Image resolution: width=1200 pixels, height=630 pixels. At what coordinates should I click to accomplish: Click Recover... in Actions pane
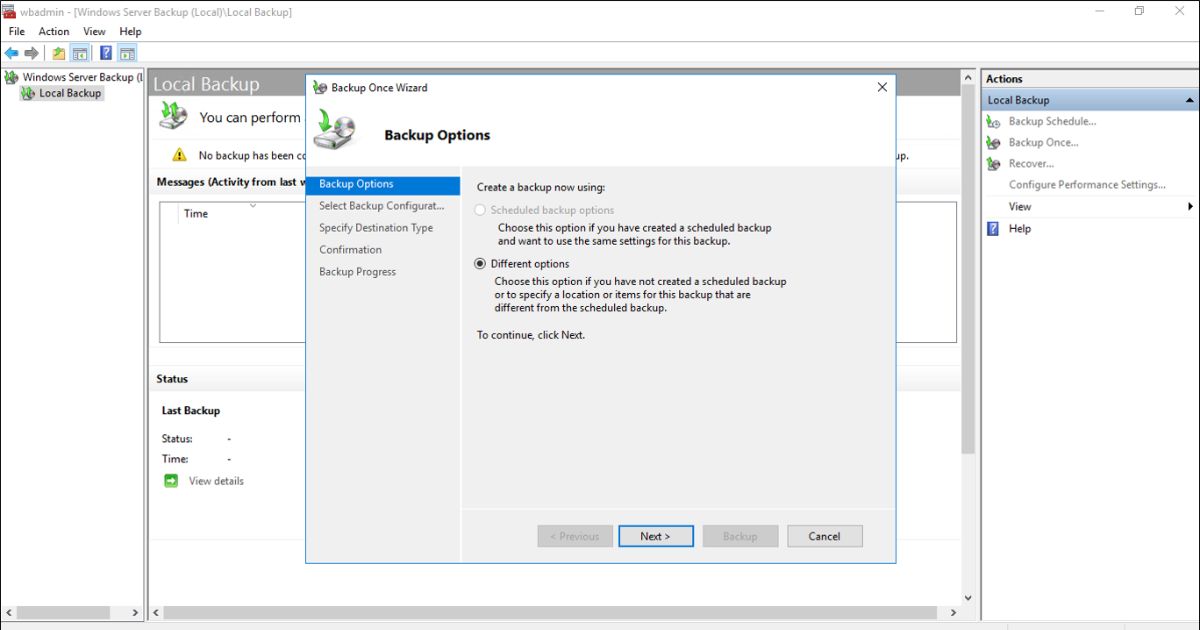click(1031, 164)
